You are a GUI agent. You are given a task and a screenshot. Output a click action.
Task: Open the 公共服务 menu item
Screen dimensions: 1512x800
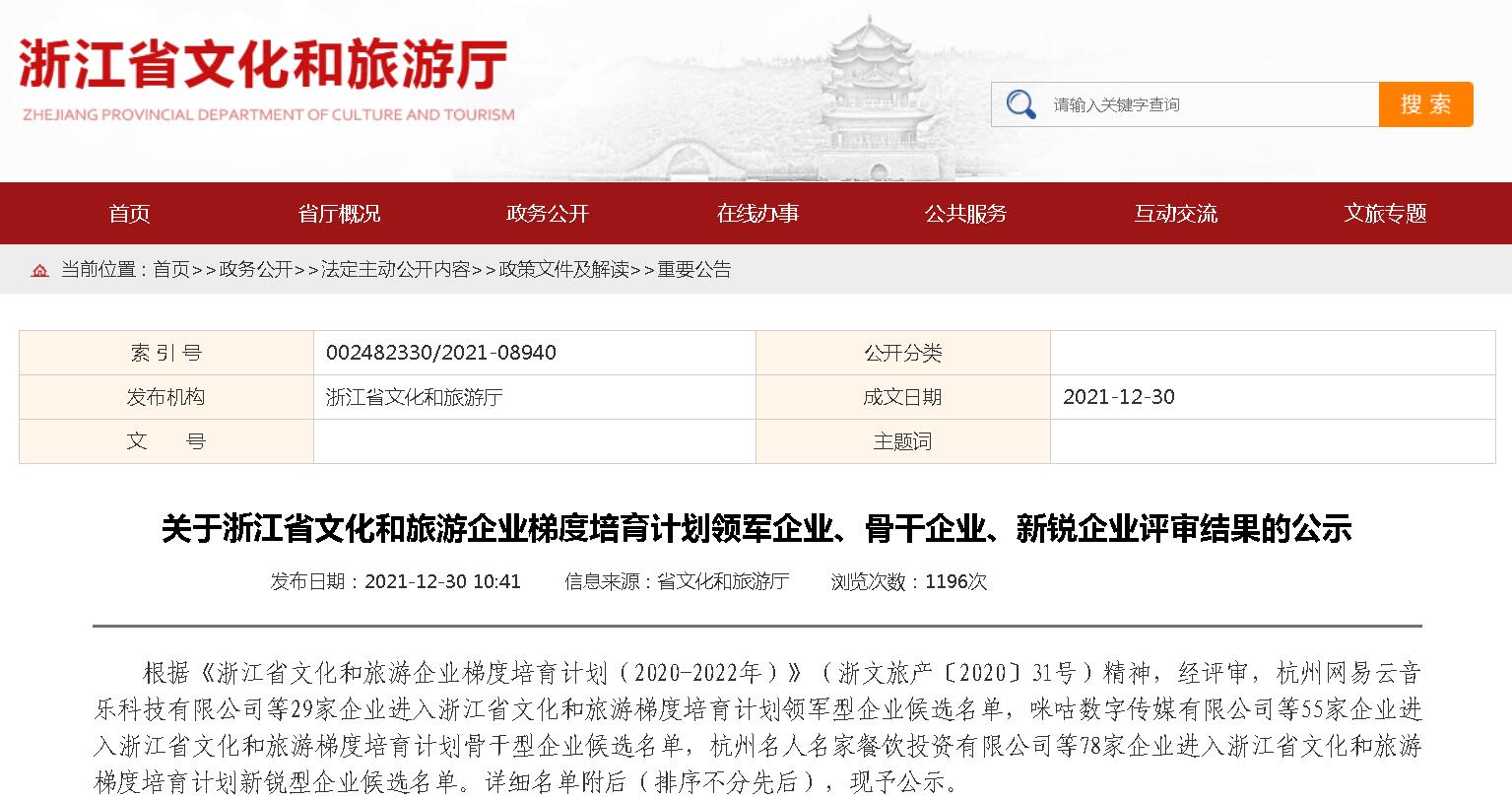pyautogui.click(x=965, y=214)
